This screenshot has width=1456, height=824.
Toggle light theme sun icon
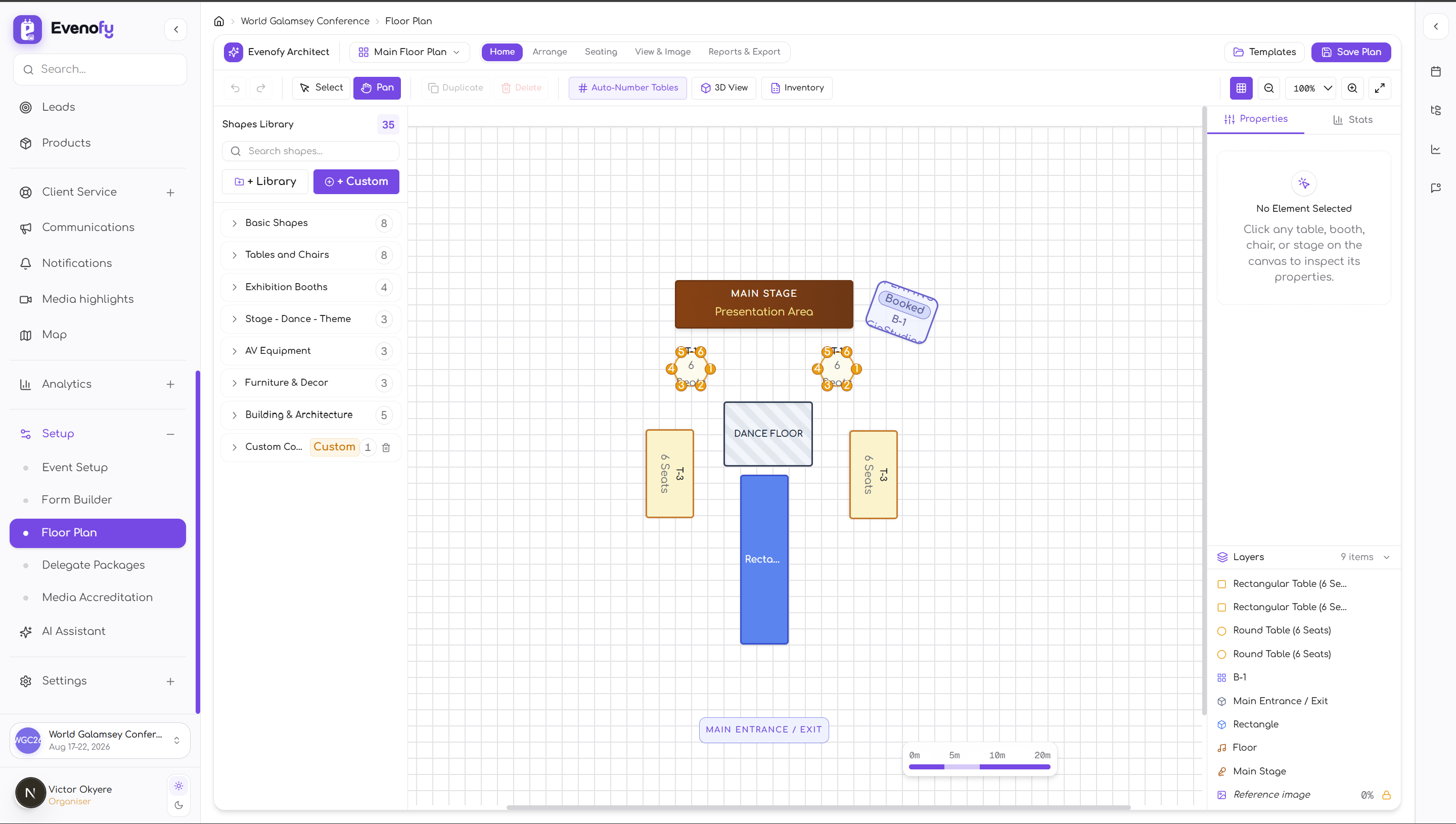[179, 786]
